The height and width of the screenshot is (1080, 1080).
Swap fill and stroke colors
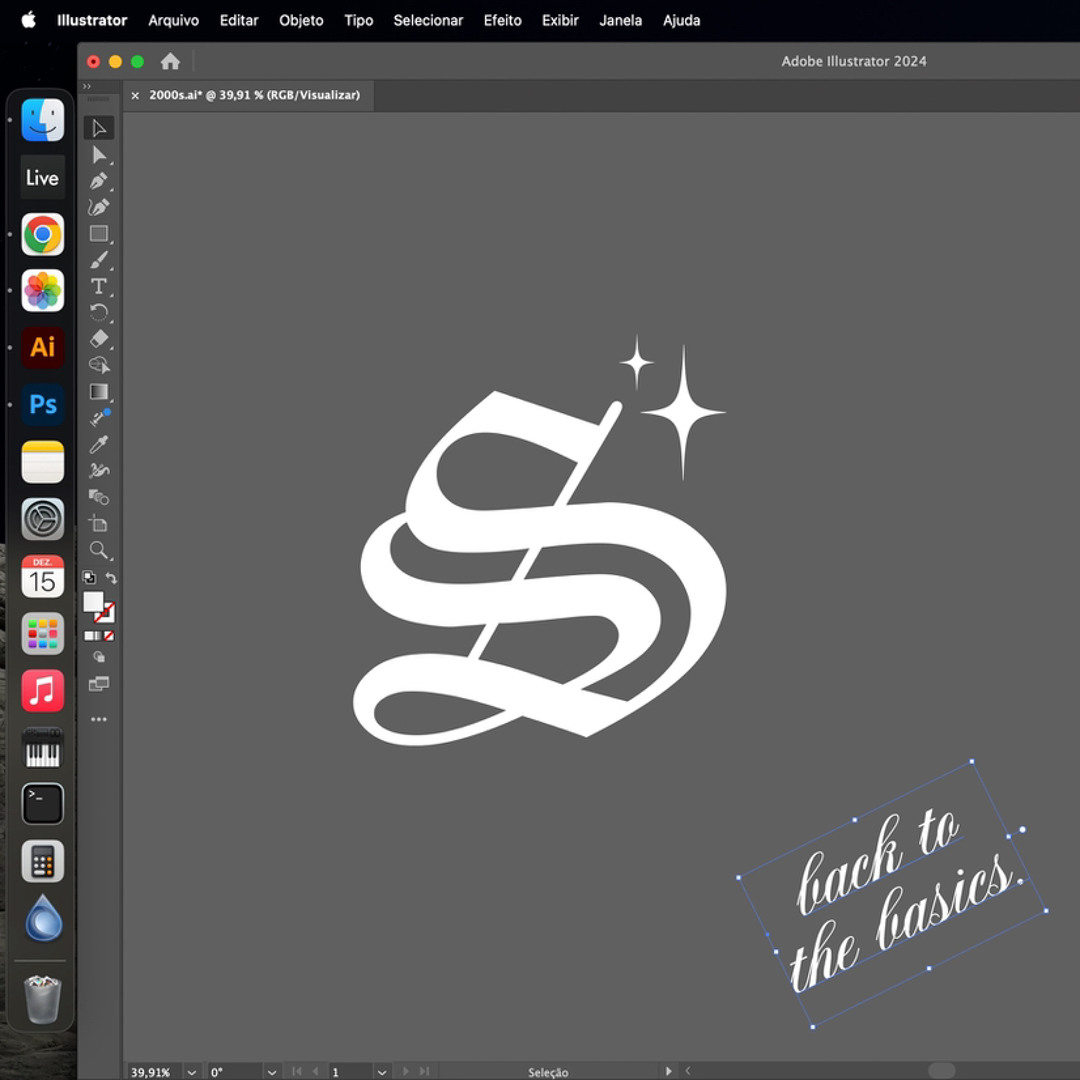pos(111,578)
